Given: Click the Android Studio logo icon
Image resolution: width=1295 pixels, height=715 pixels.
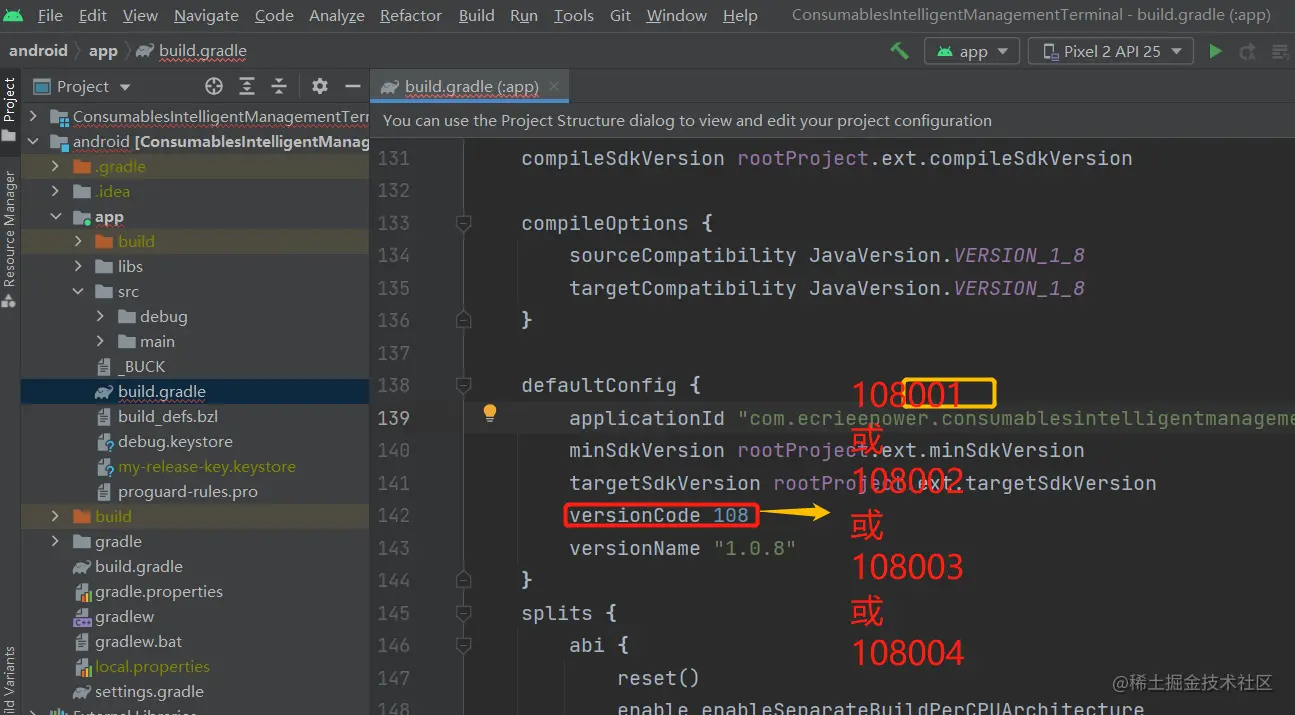Looking at the screenshot, I should coord(13,15).
